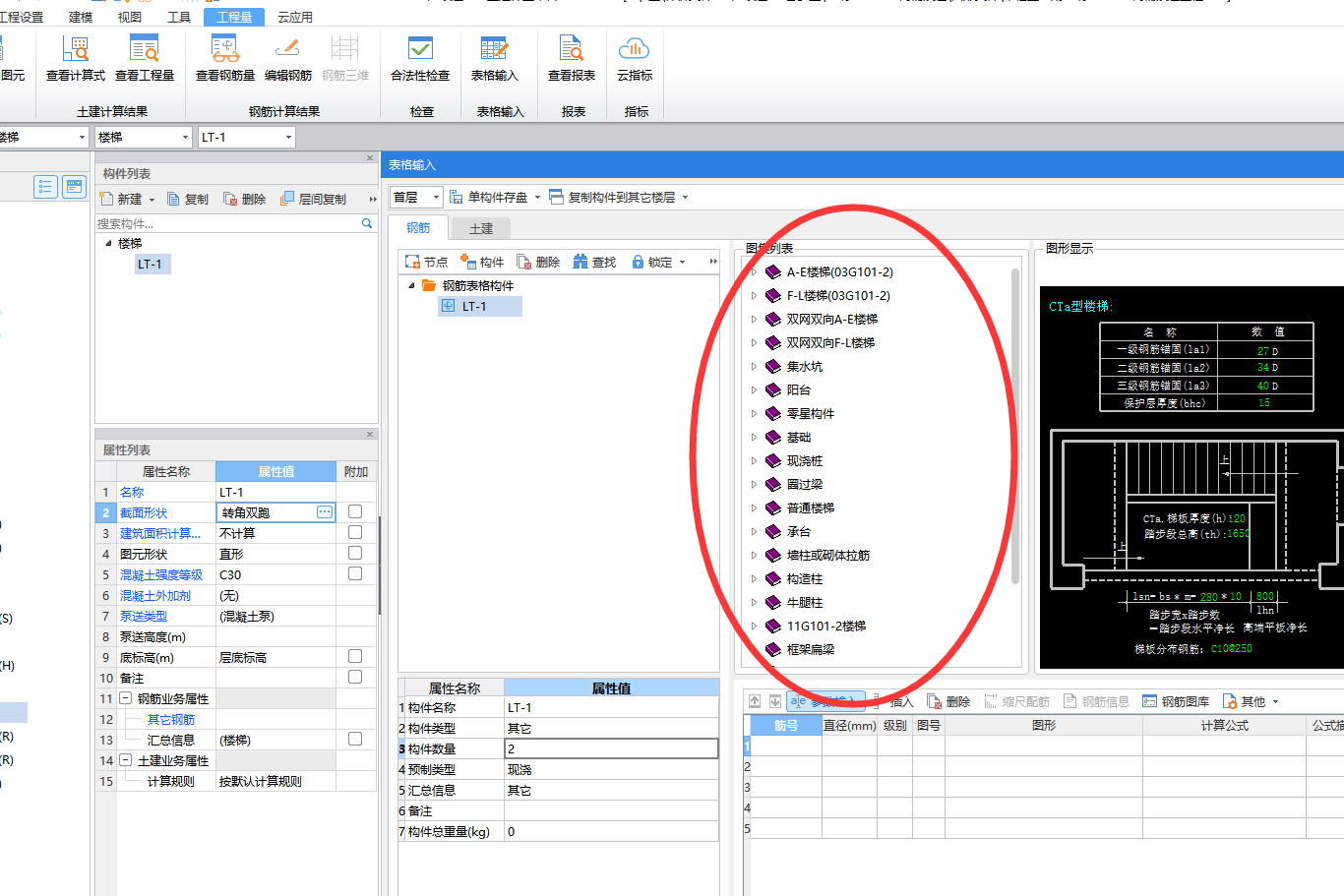Open the 工程量 ribbon tab
The image size is (1344, 896).
pos(234,17)
